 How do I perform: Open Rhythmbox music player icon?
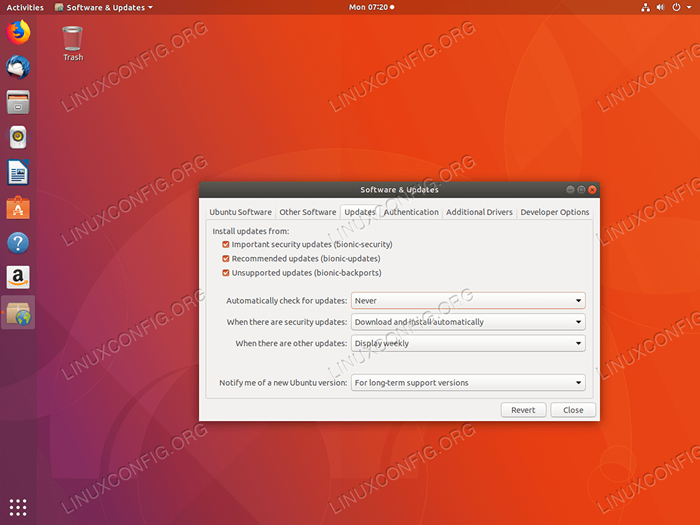18,137
